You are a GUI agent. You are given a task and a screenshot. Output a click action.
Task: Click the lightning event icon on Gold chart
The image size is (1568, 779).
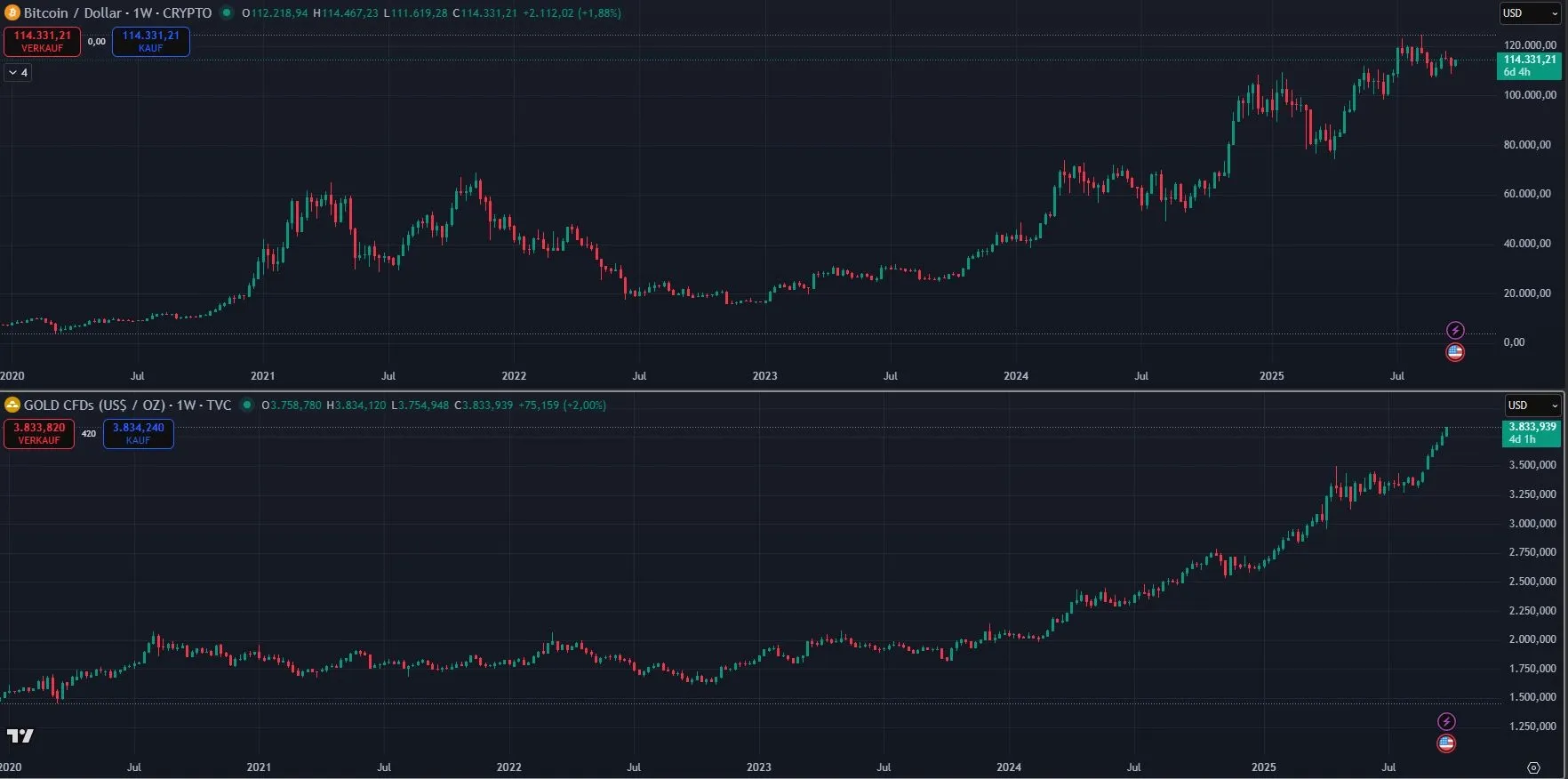[x=1446, y=722]
